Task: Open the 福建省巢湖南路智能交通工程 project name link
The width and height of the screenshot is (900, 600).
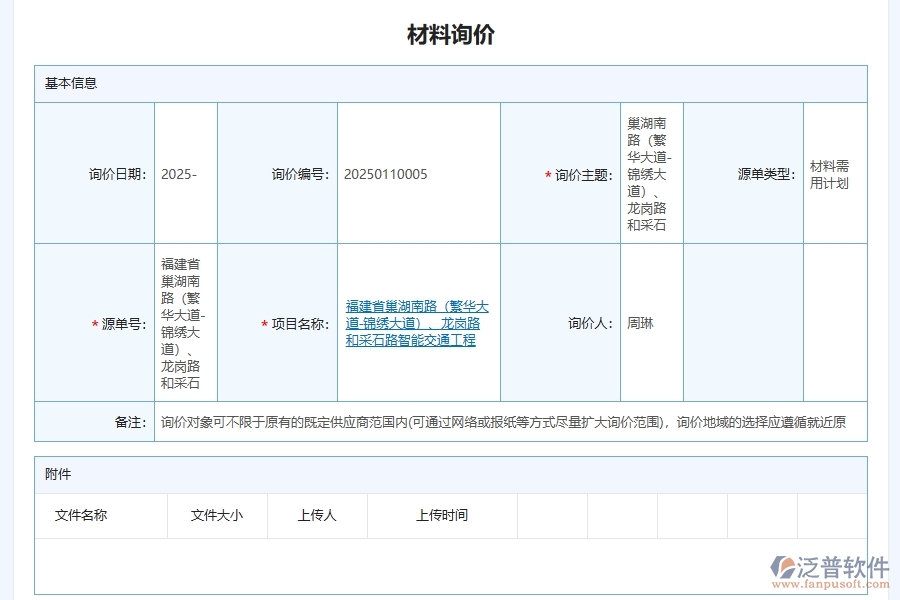Action: point(420,323)
